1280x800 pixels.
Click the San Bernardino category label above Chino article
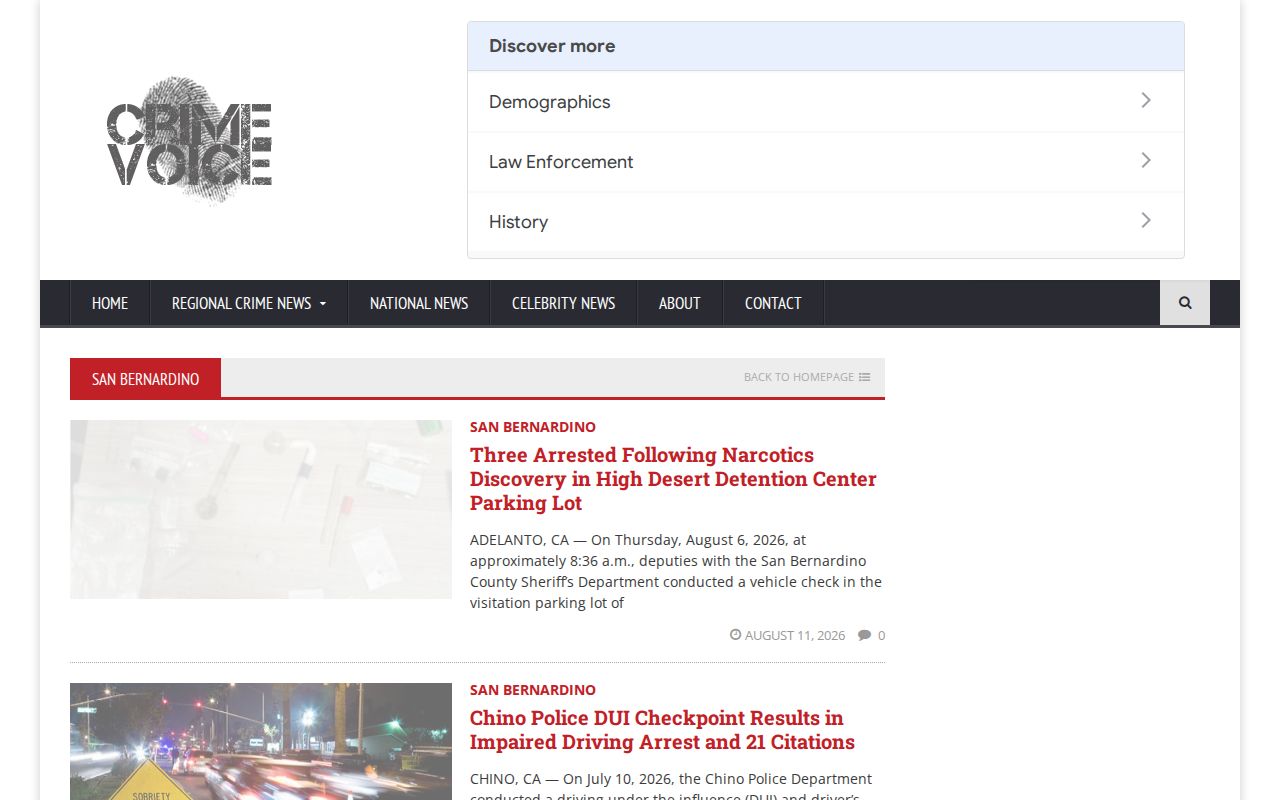533,690
